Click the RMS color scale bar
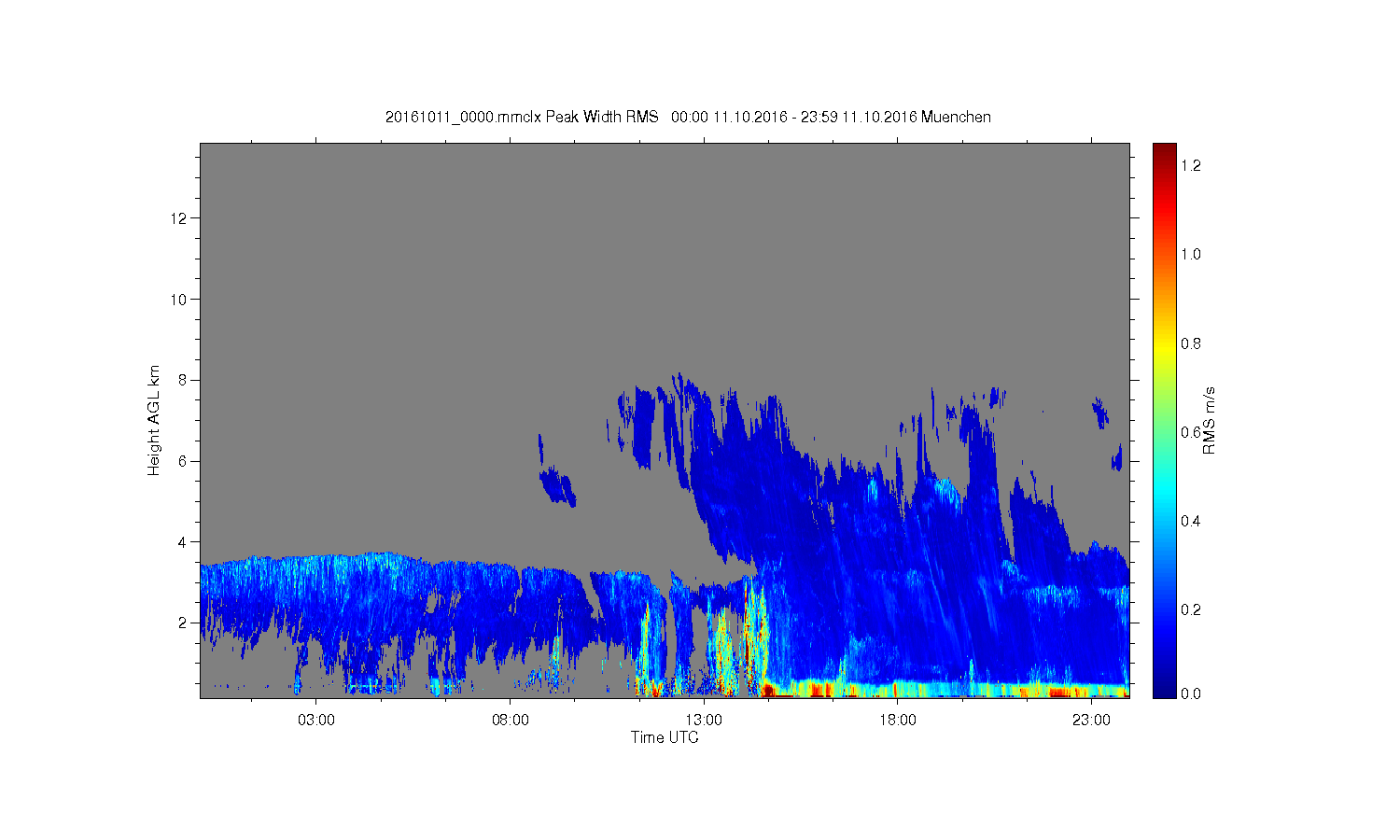Screen dimensions: 1400x840 1164,420
